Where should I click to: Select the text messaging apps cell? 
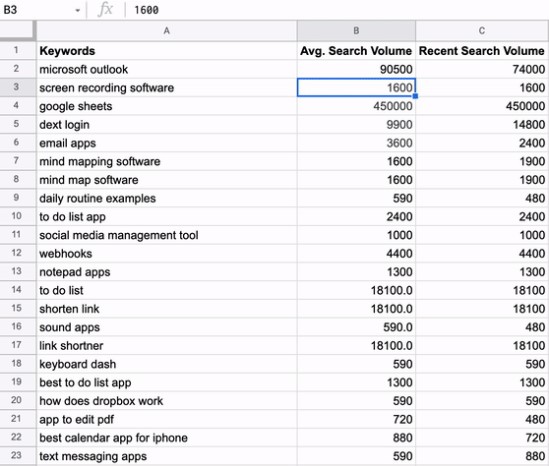pos(167,456)
